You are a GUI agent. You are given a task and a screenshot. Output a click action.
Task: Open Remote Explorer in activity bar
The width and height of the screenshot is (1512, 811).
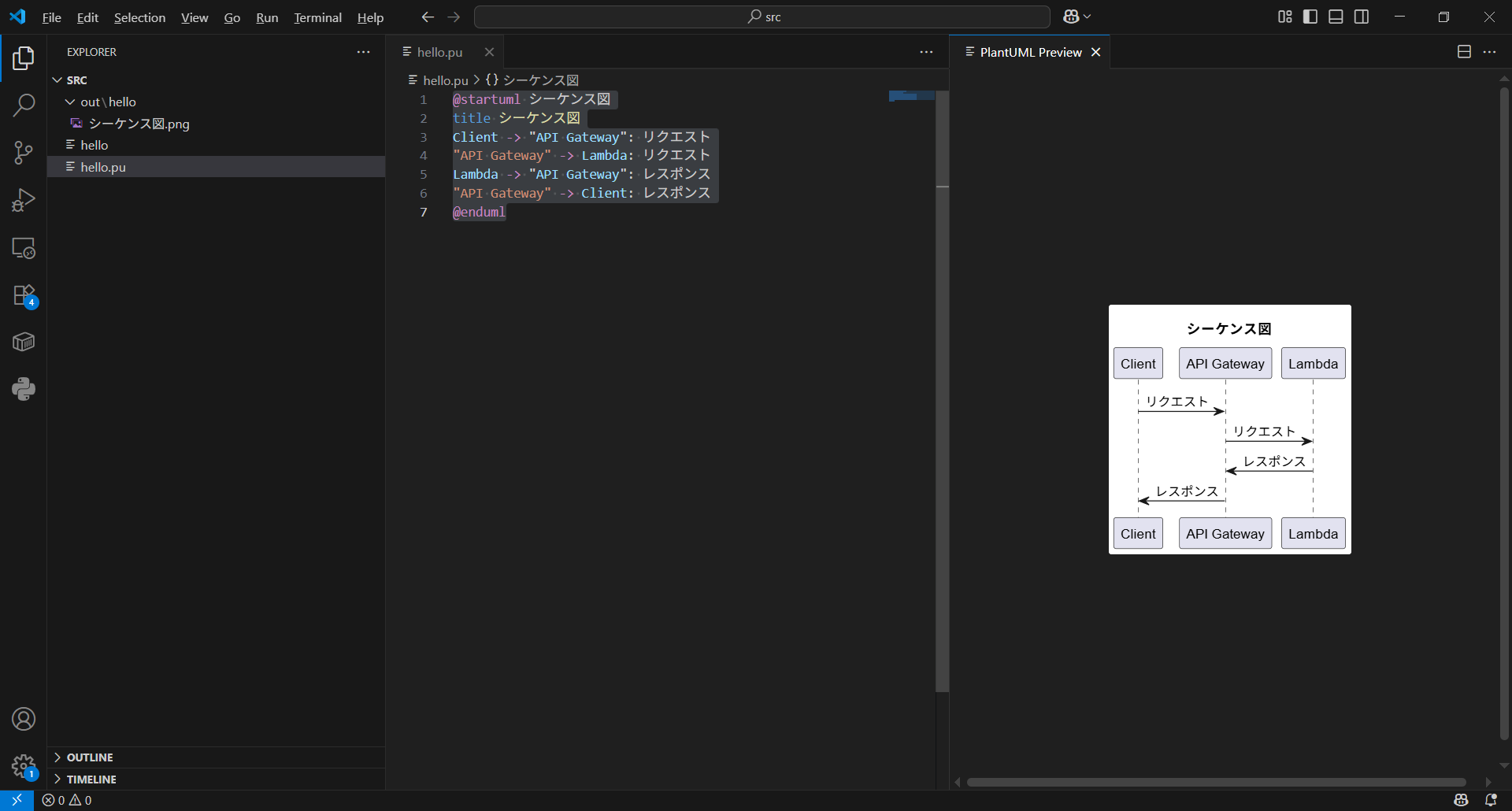(x=24, y=248)
